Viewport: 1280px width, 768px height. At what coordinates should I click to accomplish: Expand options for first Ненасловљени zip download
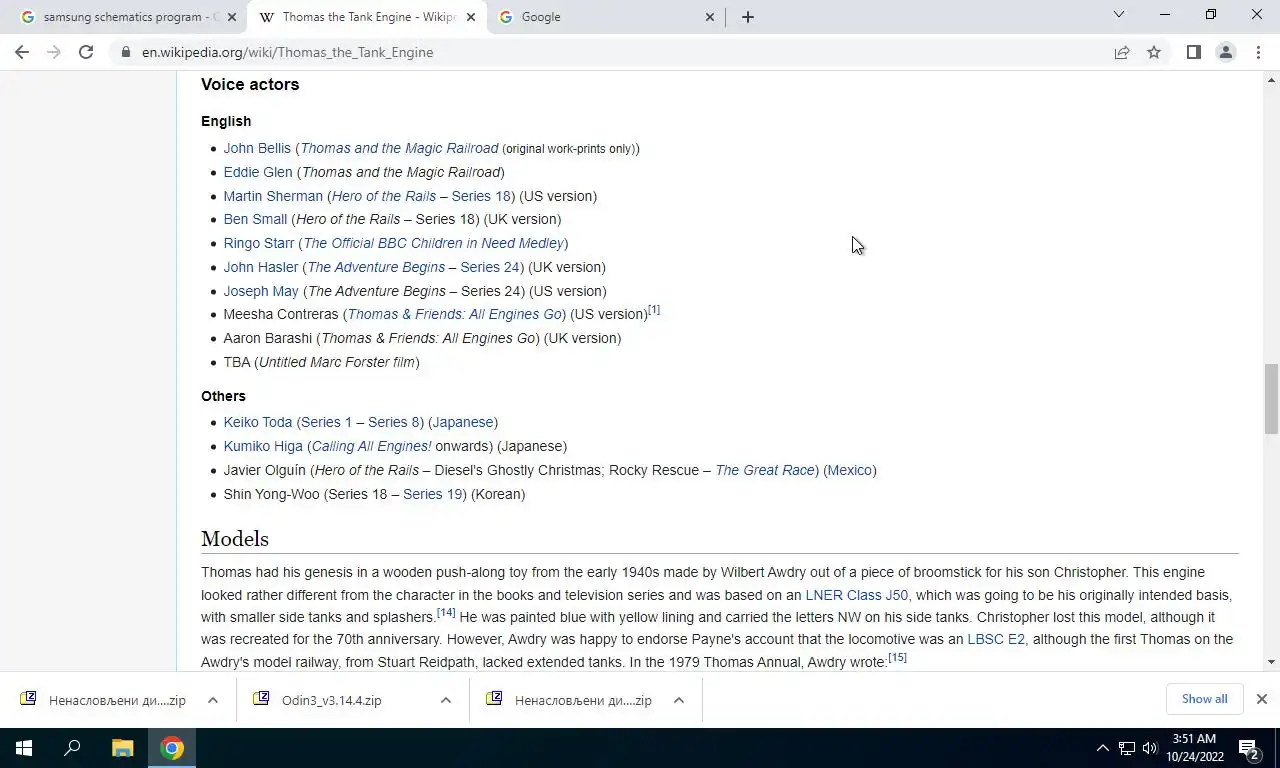click(213, 700)
